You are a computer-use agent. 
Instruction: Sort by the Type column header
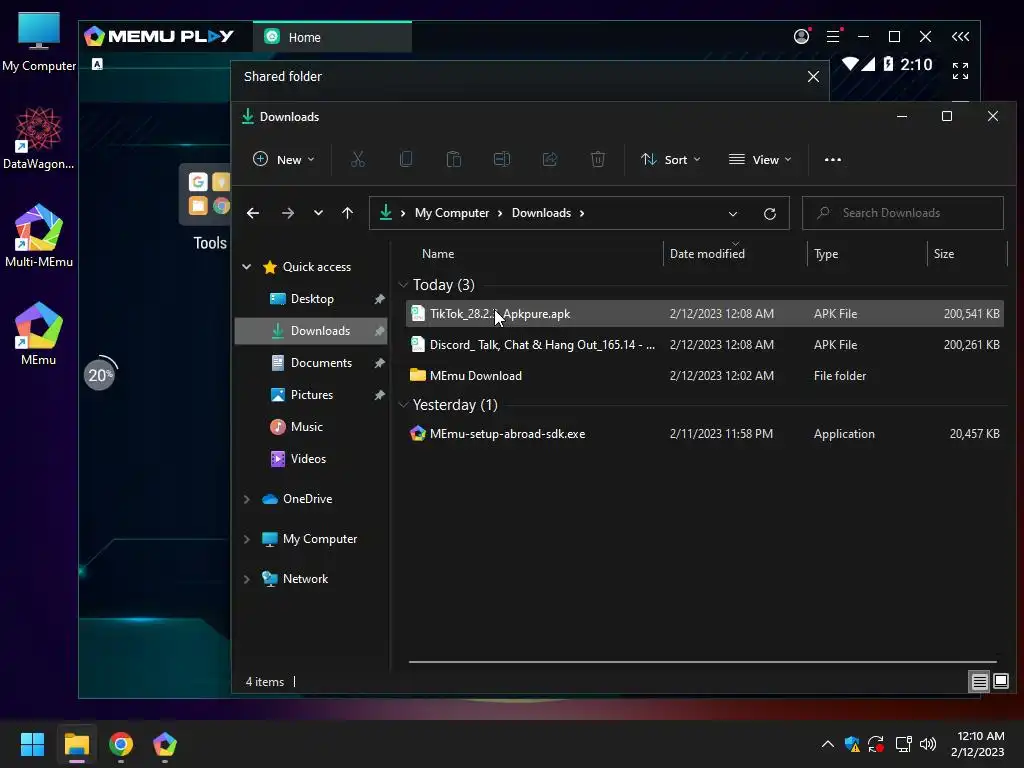[x=867, y=254]
